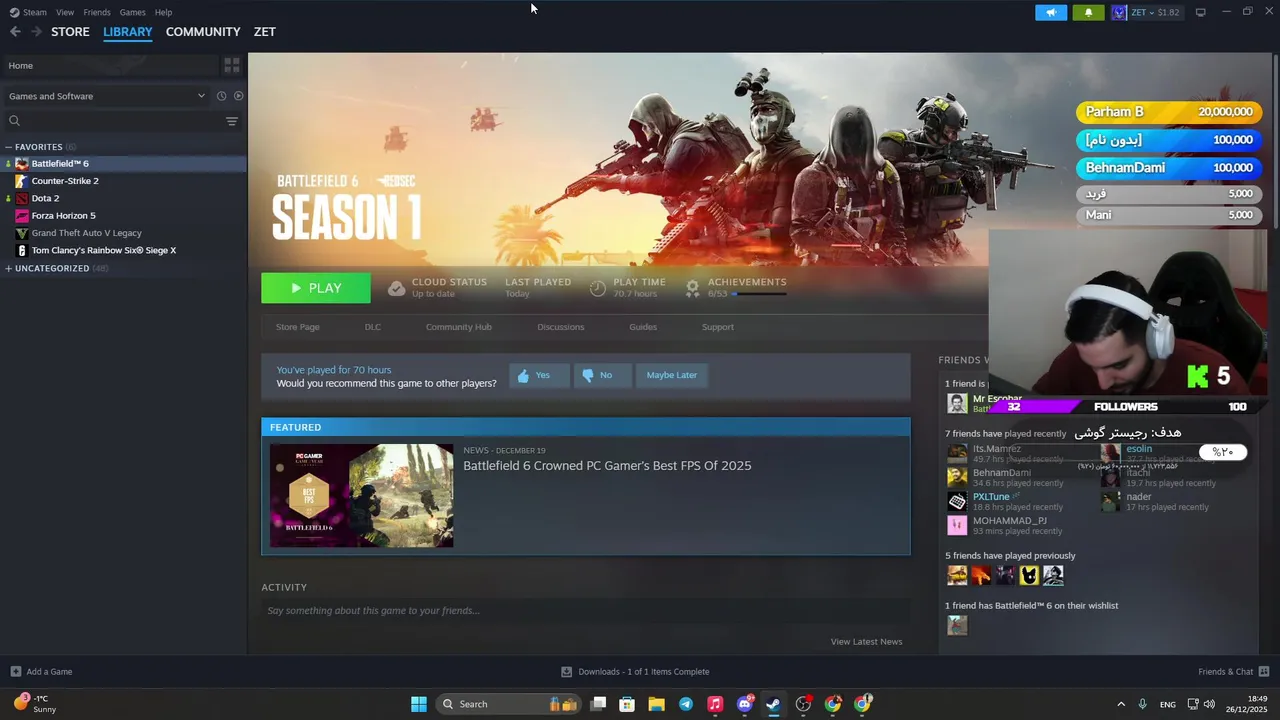Collapse the FAVORITES category

click(8, 147)
